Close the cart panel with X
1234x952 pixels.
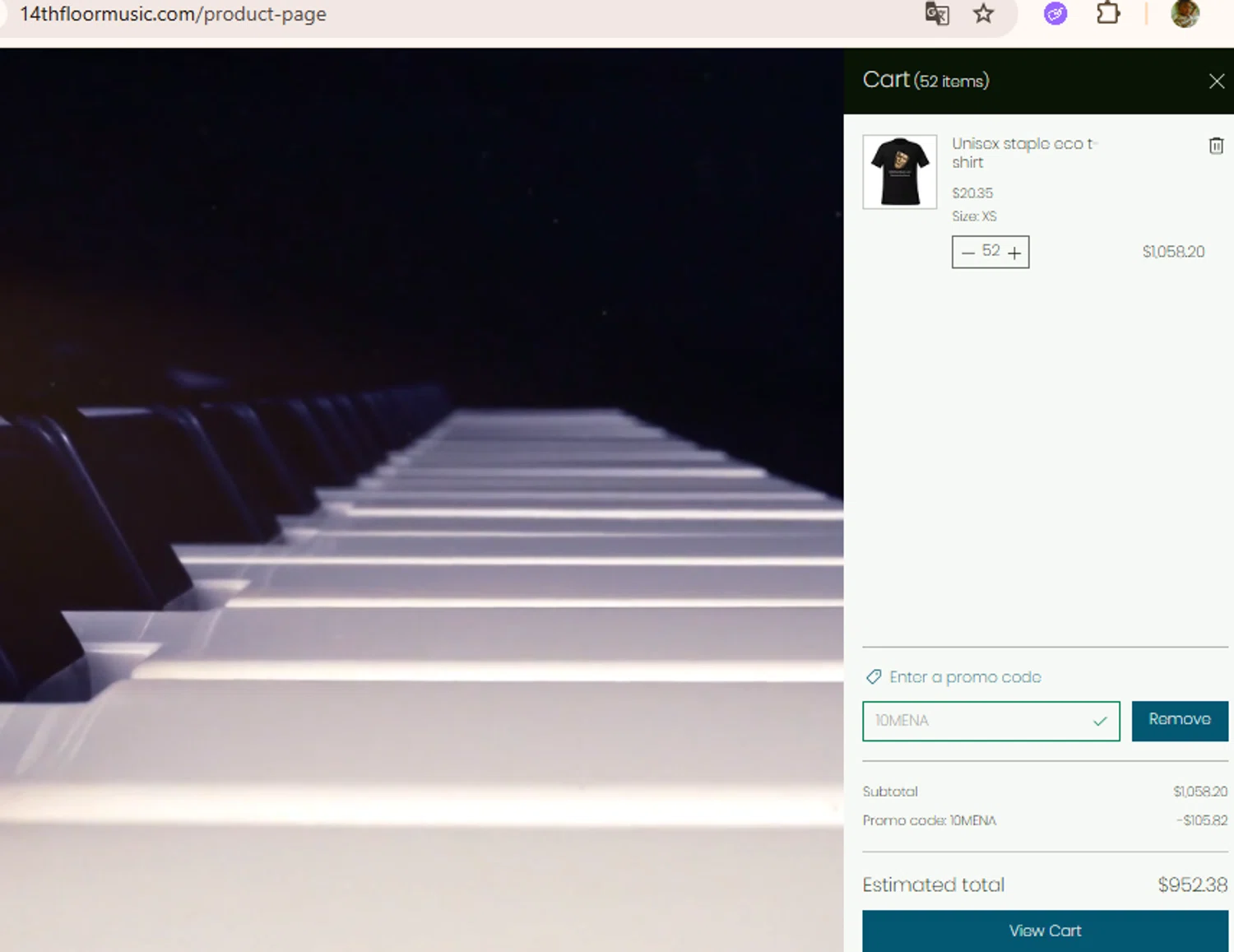click(1217, 81)
